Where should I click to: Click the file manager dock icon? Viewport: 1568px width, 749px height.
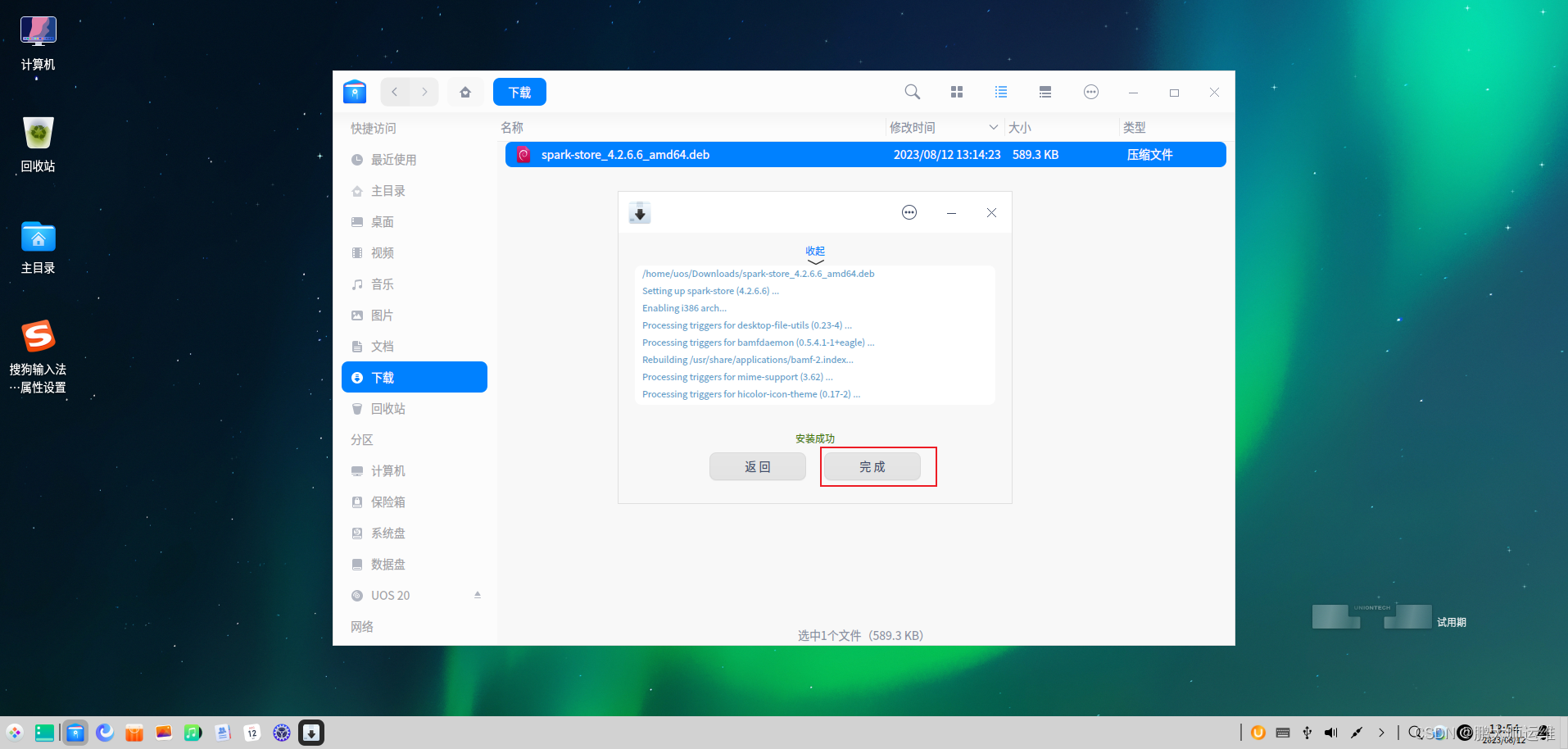tap(75, 733)
